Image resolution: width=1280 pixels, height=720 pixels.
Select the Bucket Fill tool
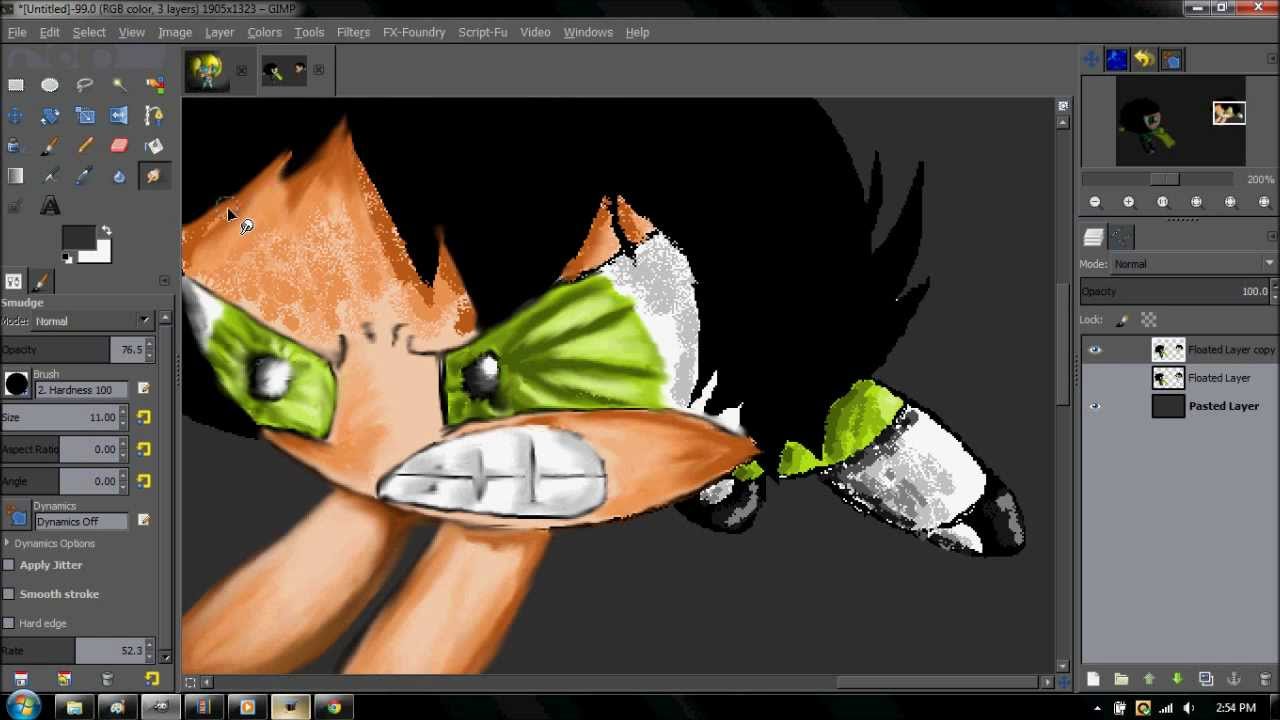coord(154,146)
